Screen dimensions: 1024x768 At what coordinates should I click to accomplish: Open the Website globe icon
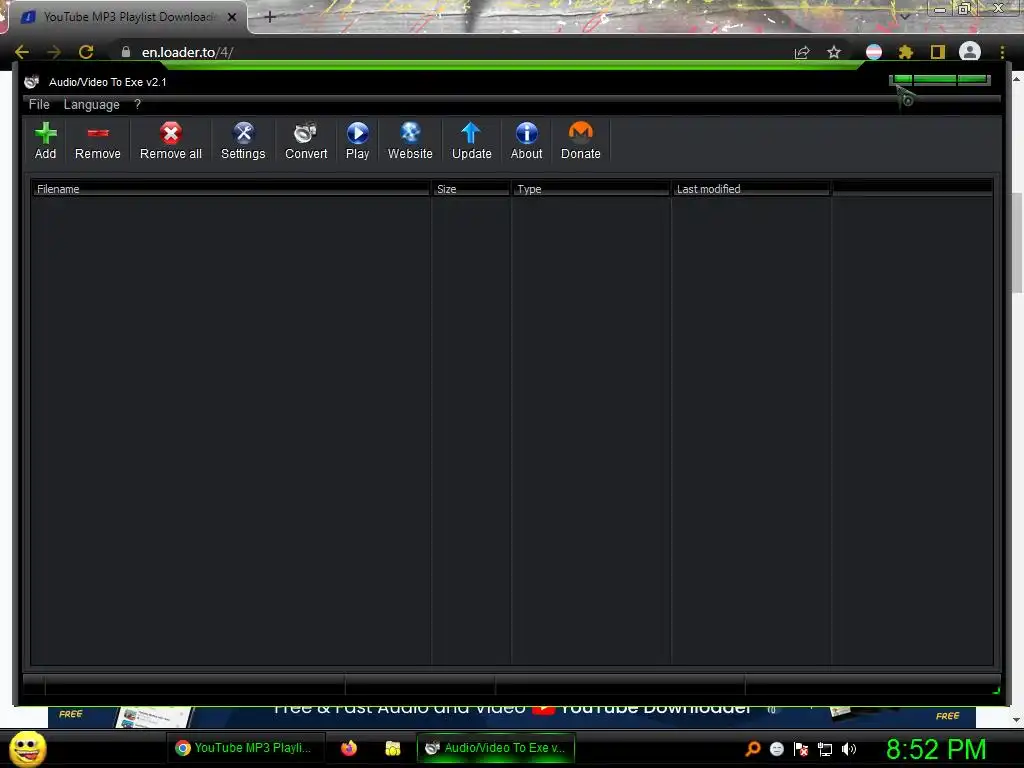(410, 133)
